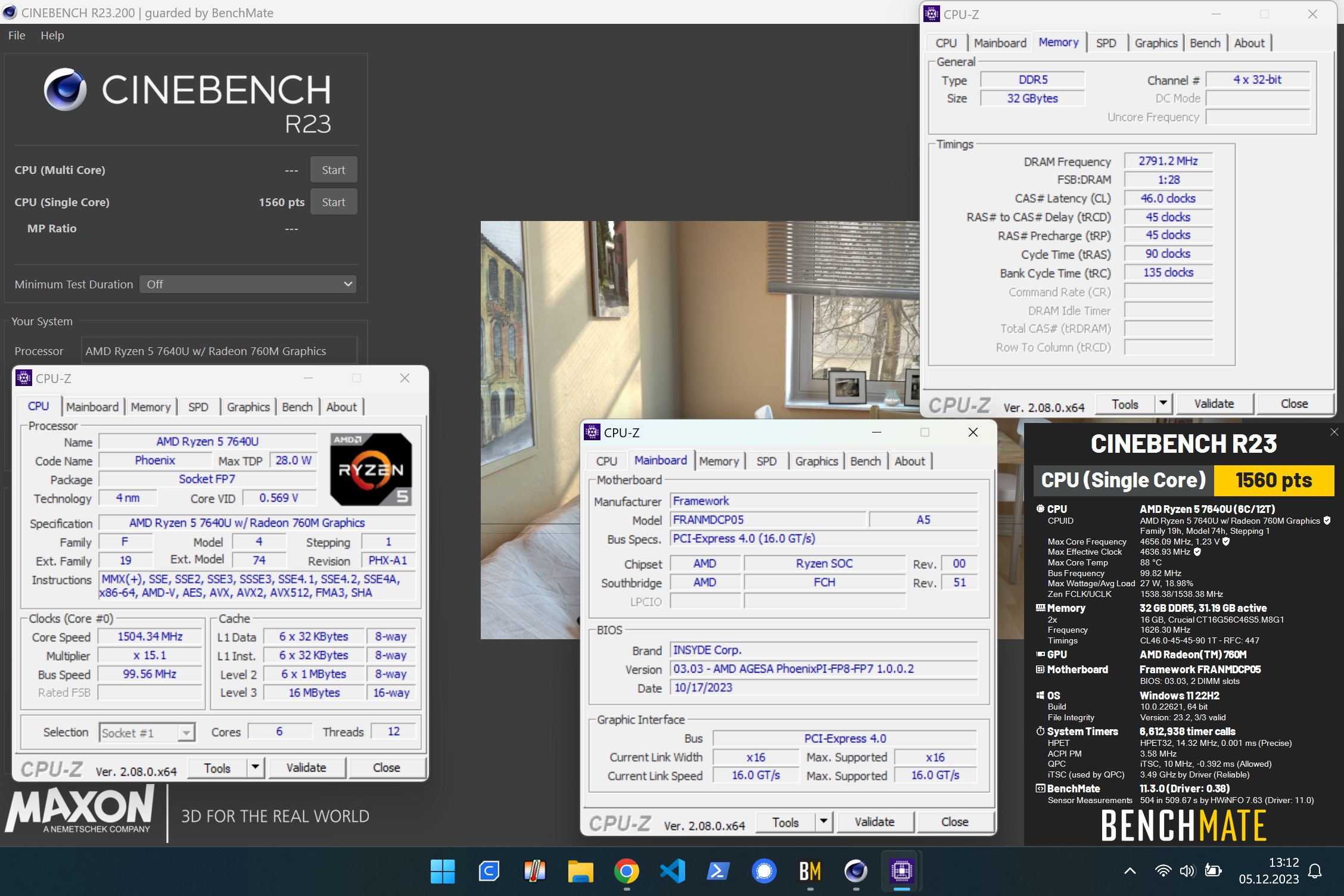1344x896 pixels.
Task: Switch to Memory tab in left CPU-Z window
Action: (x=151, y=407)
